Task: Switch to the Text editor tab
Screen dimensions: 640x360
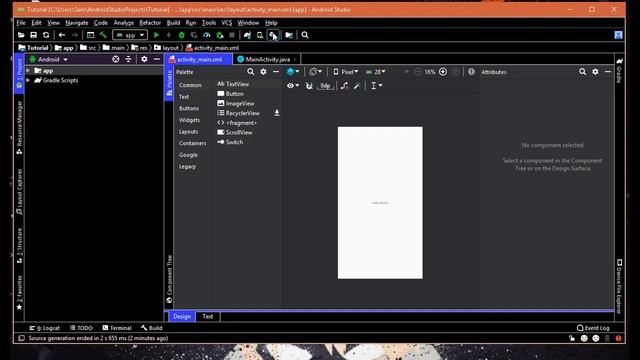Action: pyautogui.click(x=208, y=316)
